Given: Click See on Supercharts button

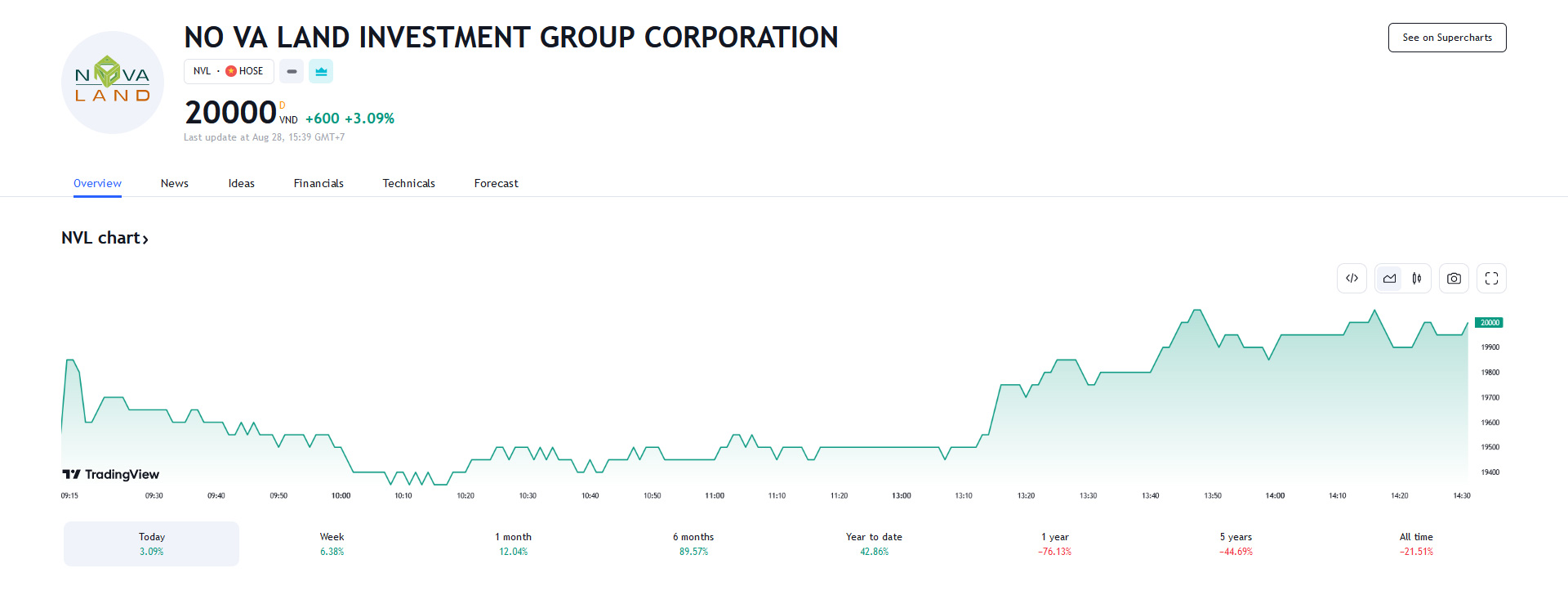Looking at the screenshot, I should pyautogui.click(x=1446, y=38).
